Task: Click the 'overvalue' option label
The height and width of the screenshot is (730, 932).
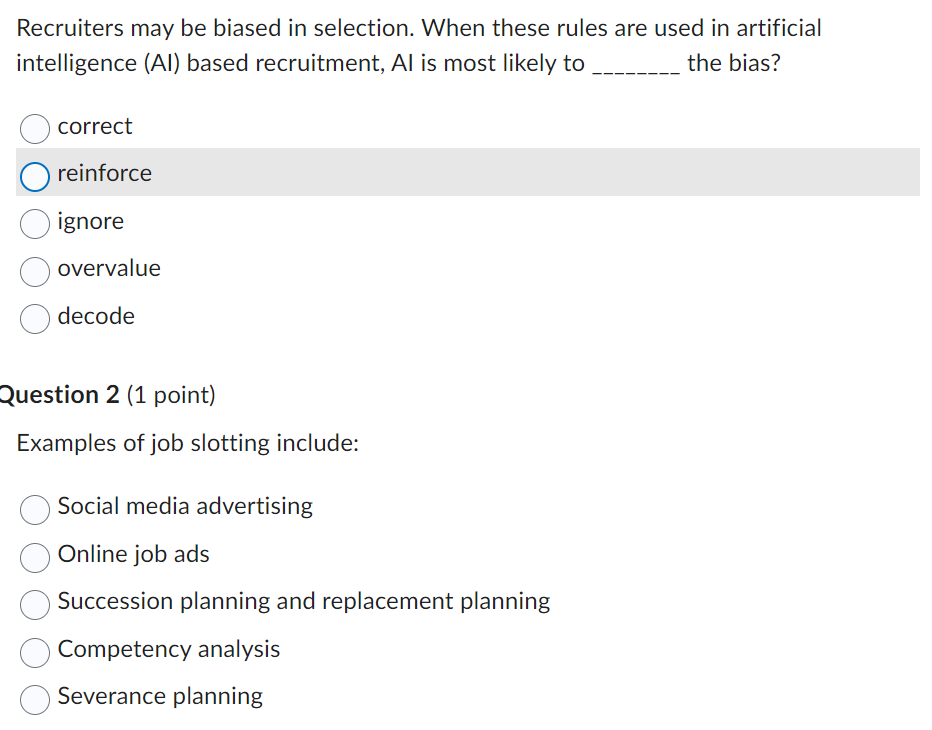Action: [109, 269]
